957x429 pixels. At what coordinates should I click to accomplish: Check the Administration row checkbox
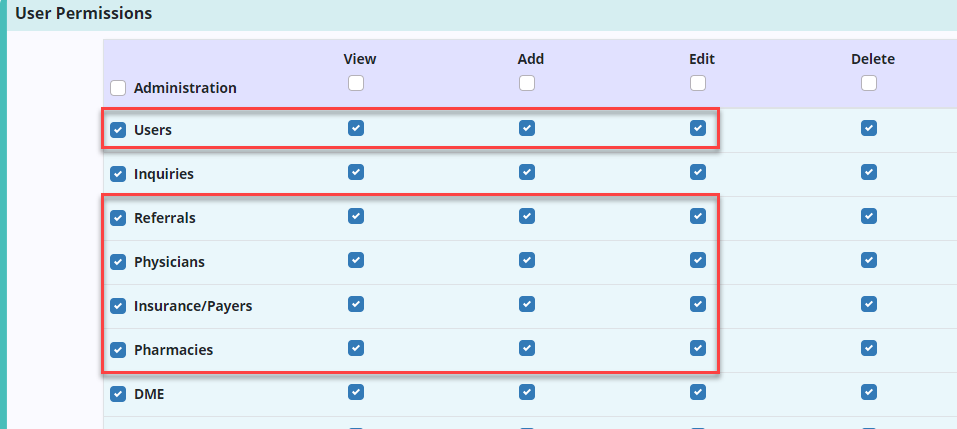[x=118, y=88]
